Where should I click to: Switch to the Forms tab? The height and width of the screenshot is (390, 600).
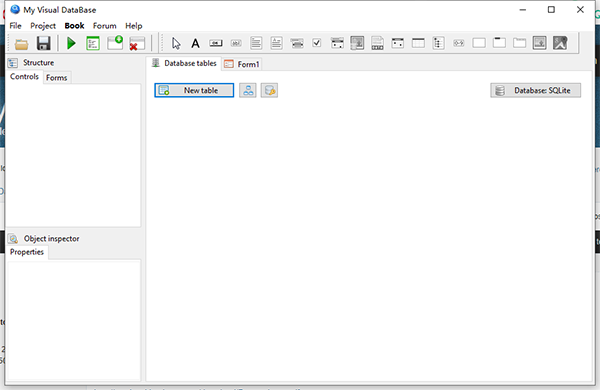point(57,78)
